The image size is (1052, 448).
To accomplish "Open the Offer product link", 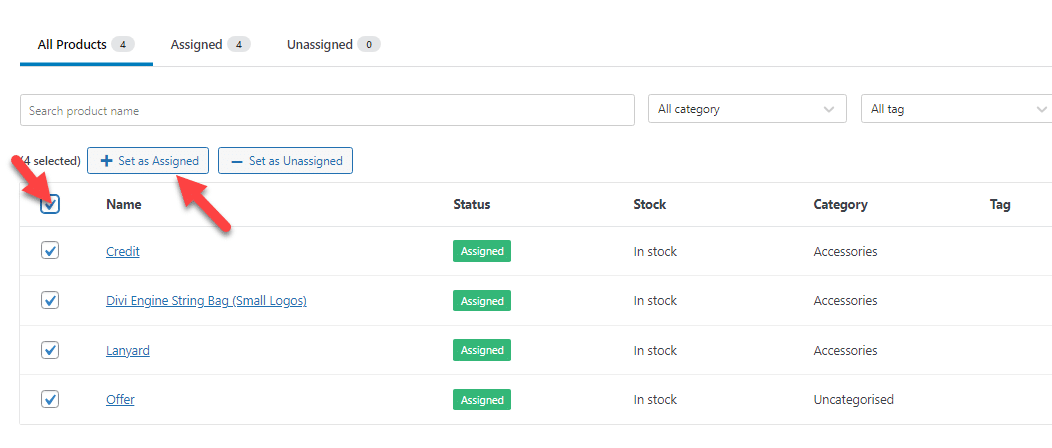I will (120, 400).
